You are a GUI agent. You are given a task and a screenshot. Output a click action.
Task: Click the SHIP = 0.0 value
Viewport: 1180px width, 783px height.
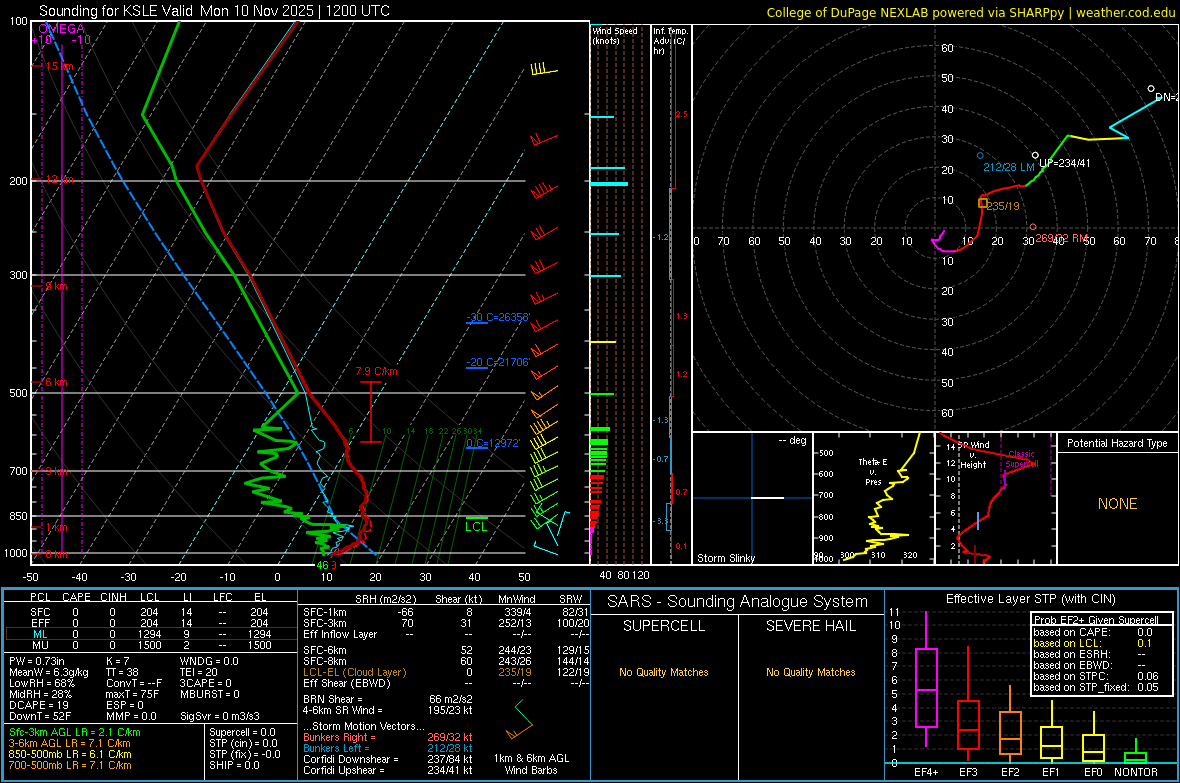[x=234, y=765]
